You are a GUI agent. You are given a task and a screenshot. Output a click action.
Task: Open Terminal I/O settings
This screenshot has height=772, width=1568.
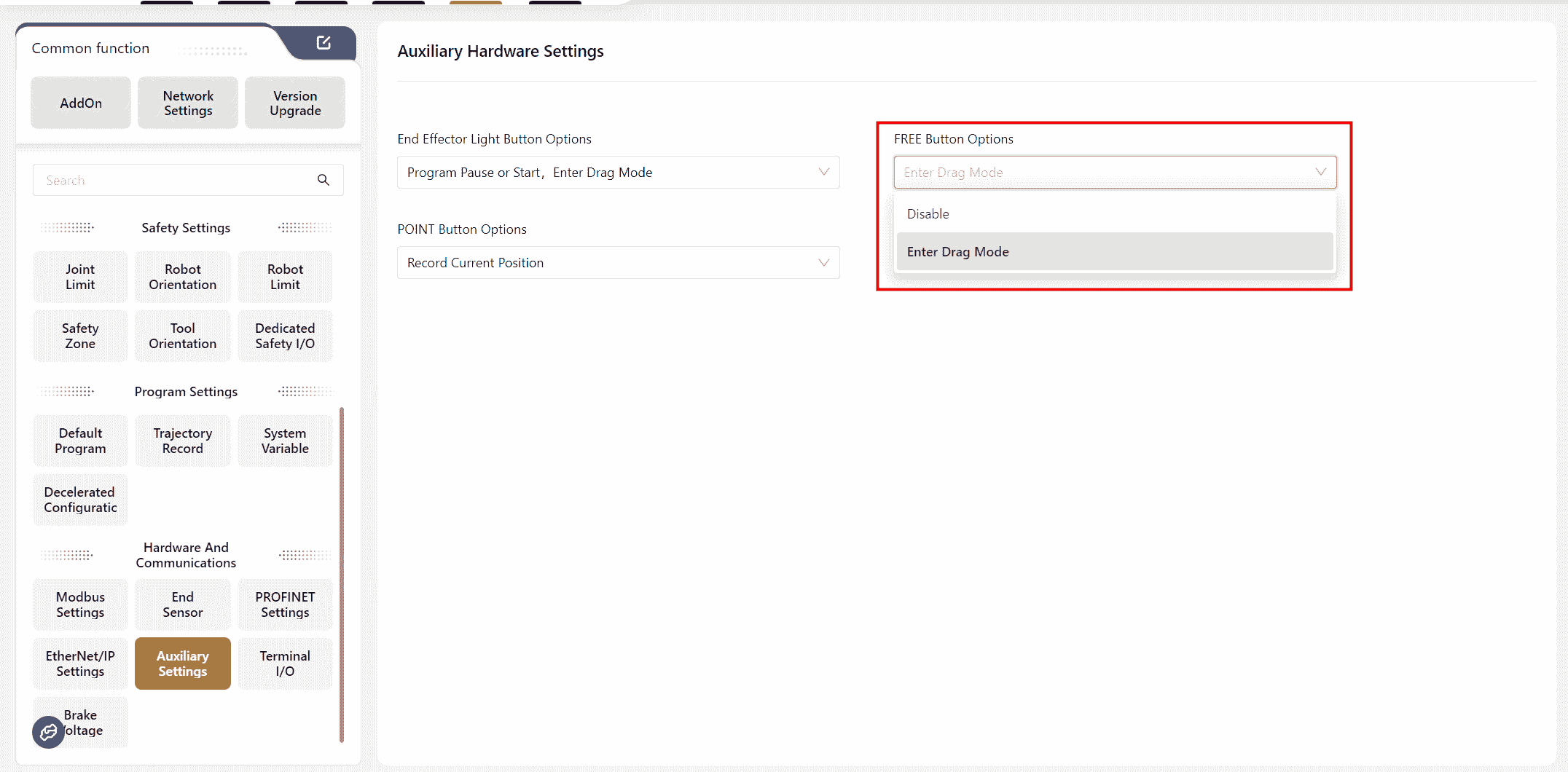tap(285, 663)
